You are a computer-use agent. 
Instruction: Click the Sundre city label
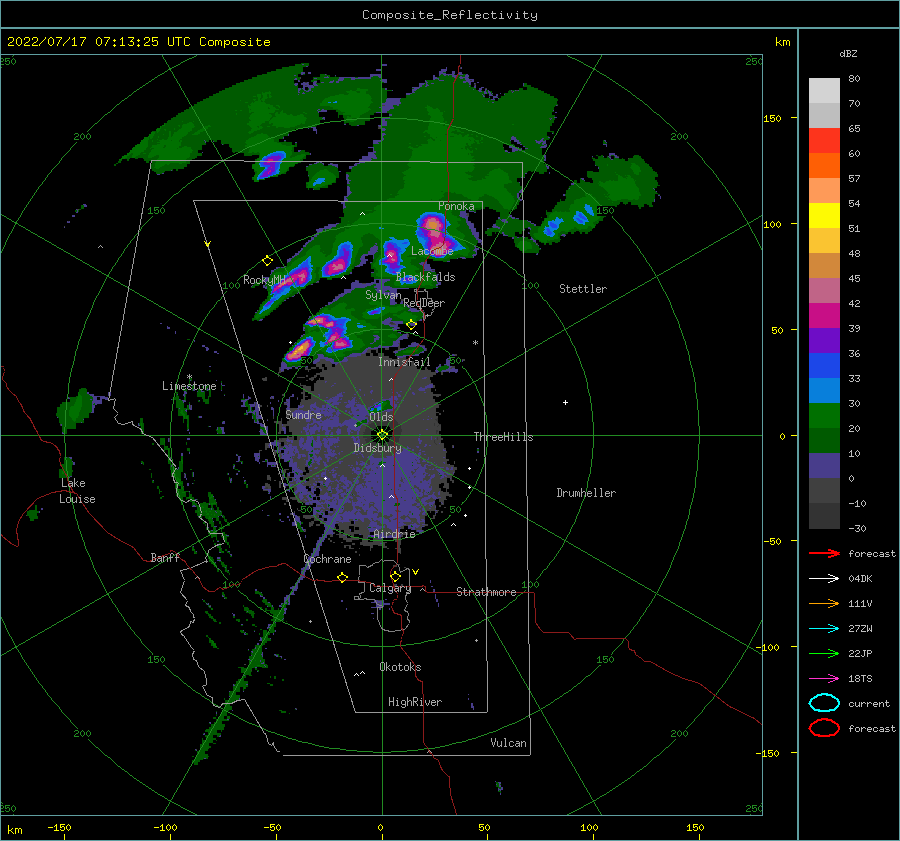click(x=303, y=415)
